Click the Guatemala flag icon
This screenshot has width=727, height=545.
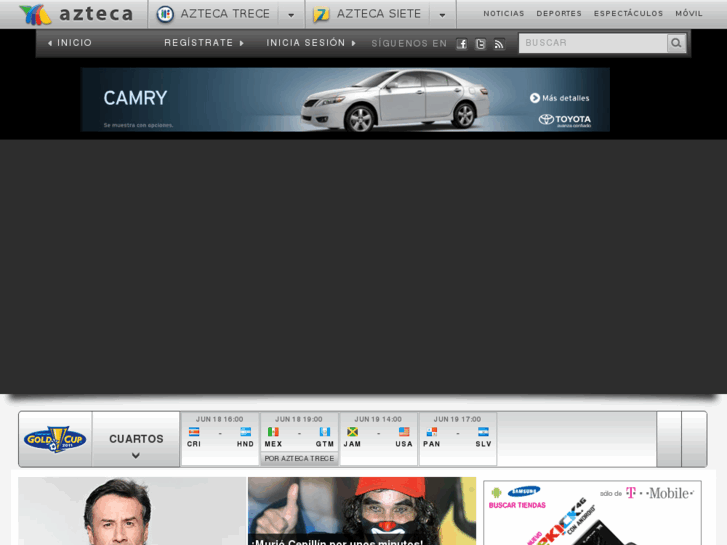pyautogui.click(x=325, y=432)
